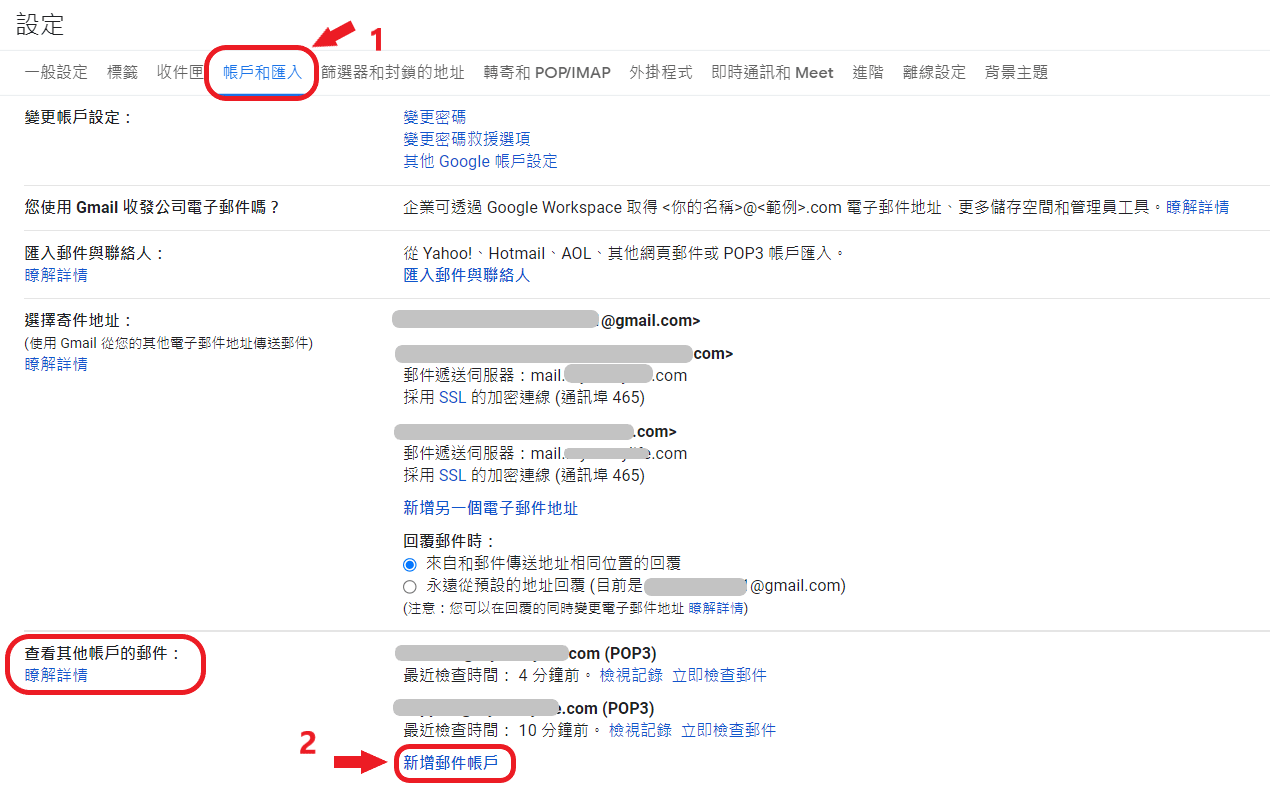Click the SSL link in second server entry
The image size is (1270, 786).
(453, 475)
